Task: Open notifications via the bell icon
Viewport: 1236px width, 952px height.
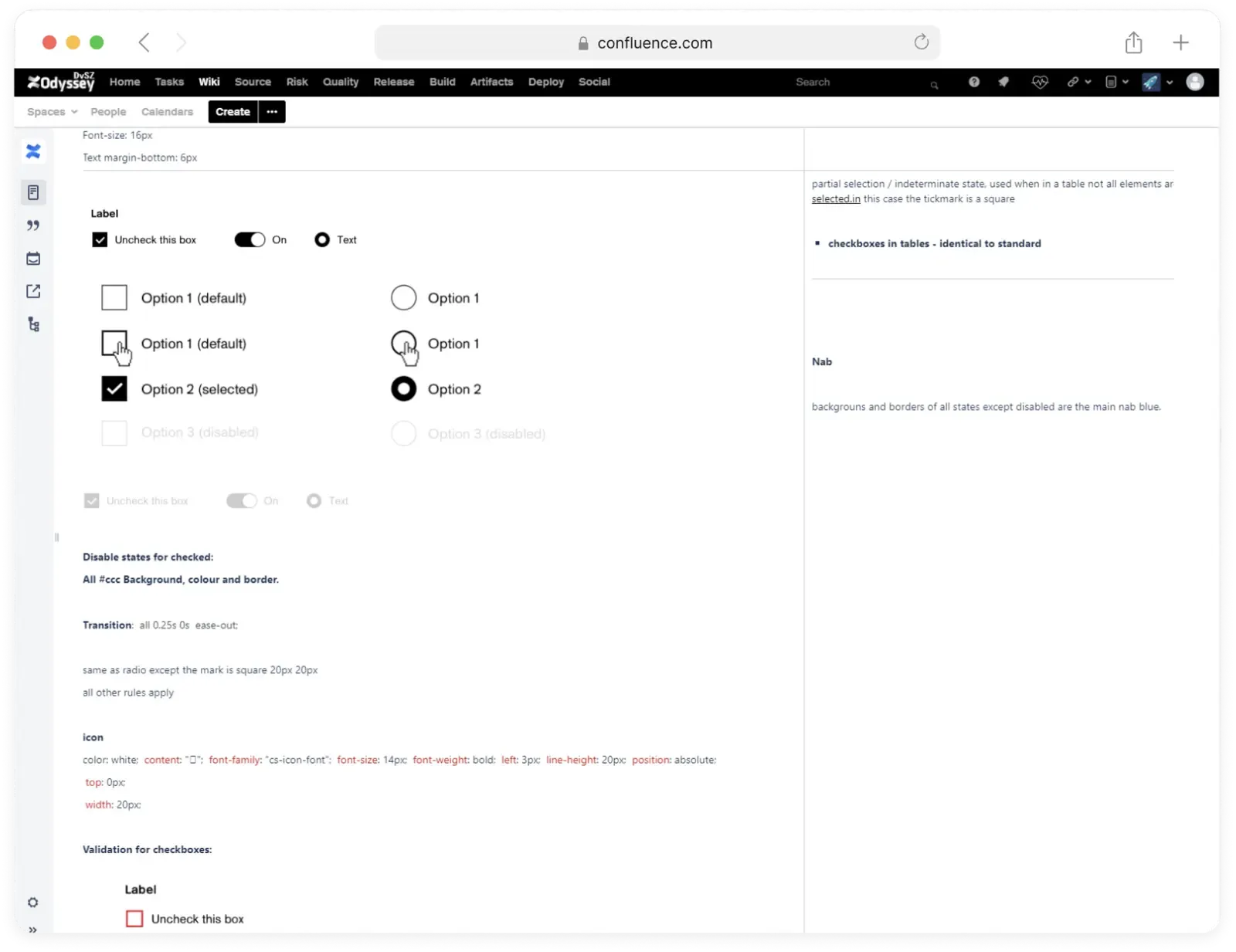Action: [1004, 82]
